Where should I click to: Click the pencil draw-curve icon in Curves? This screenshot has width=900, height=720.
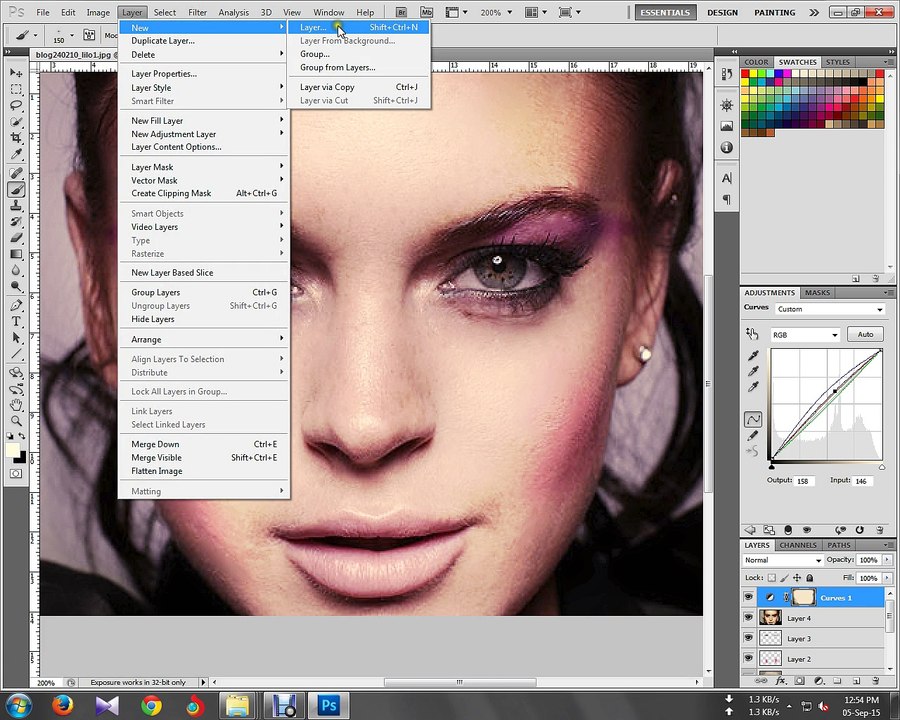click(x=752, y=436)
